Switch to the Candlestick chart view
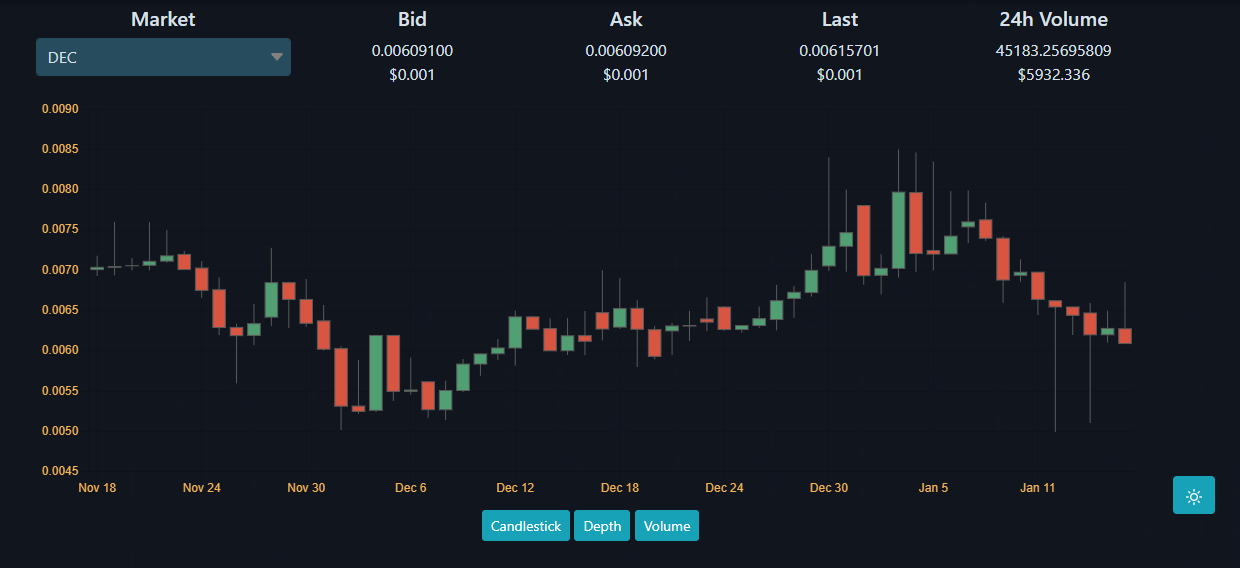 [x=526, y=526]
